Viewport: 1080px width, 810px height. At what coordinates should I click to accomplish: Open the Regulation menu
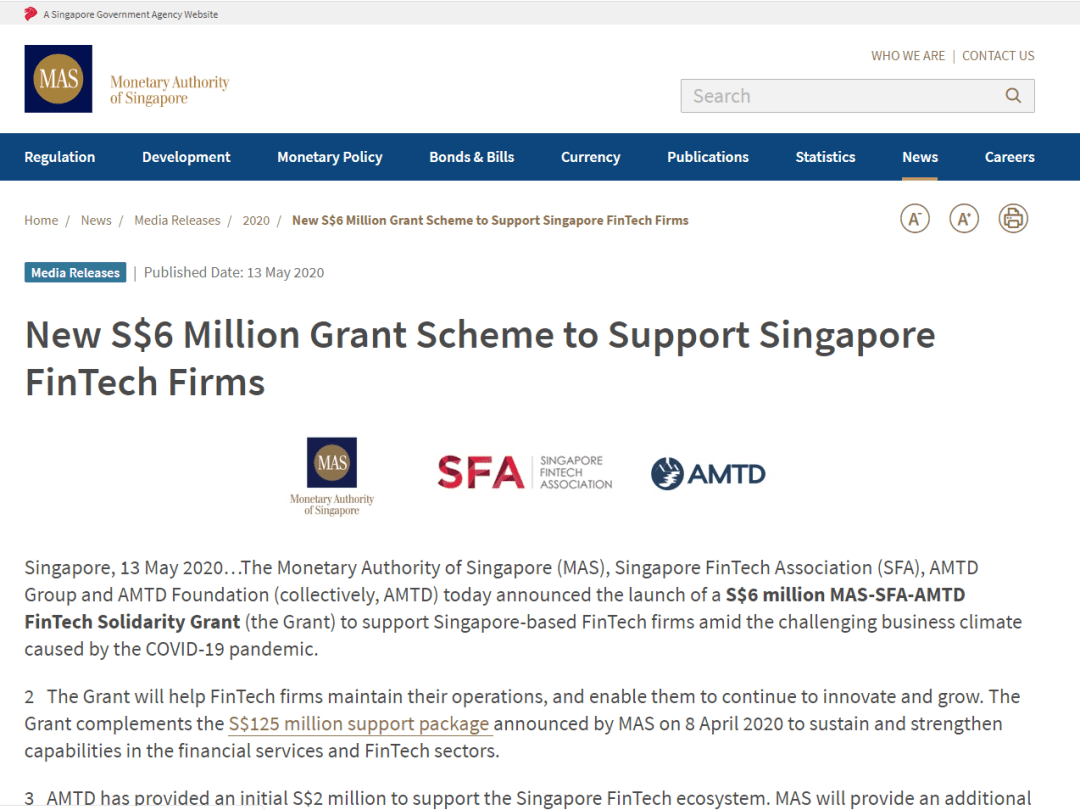point(60,157)
